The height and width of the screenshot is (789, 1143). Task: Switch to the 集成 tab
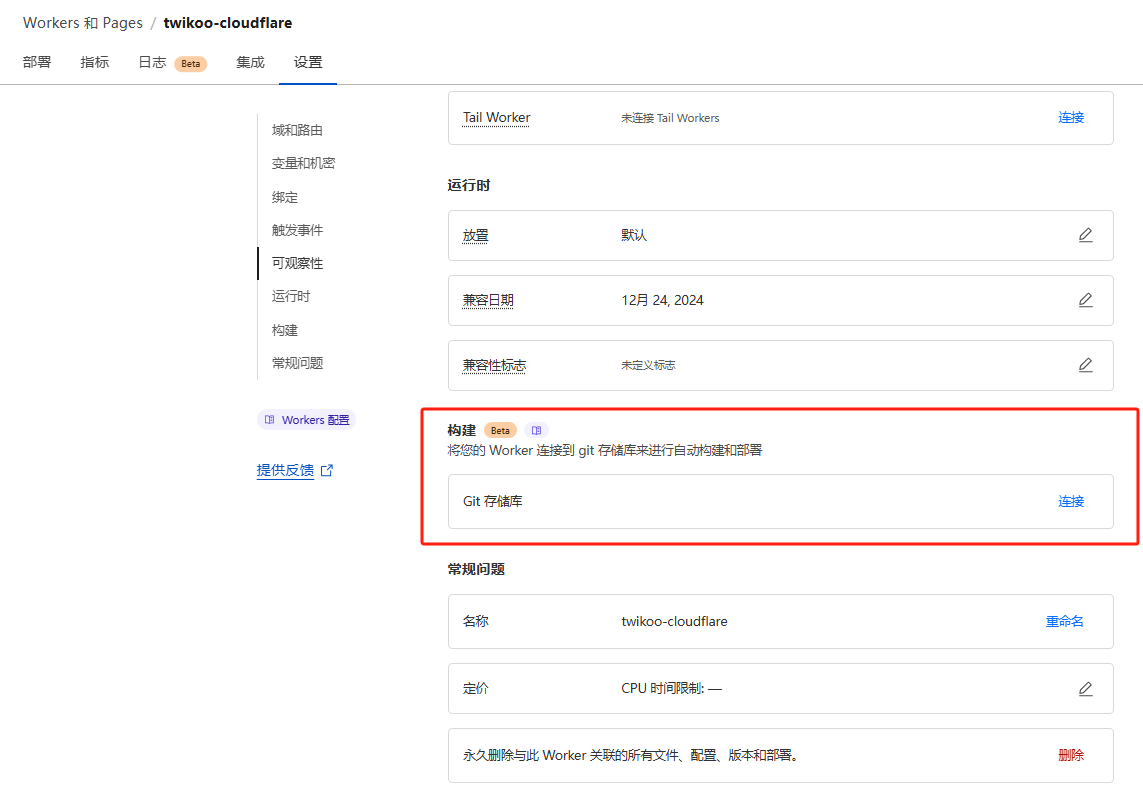pyautogui.click(x=249, y=62)
